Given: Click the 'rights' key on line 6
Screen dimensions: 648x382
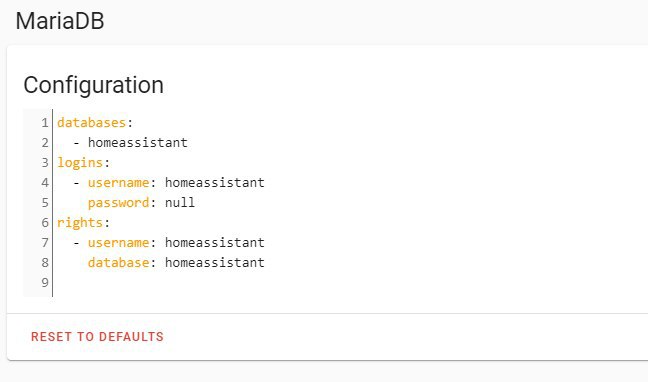Looking at the screenshot, I should click(x=80, y=223).
